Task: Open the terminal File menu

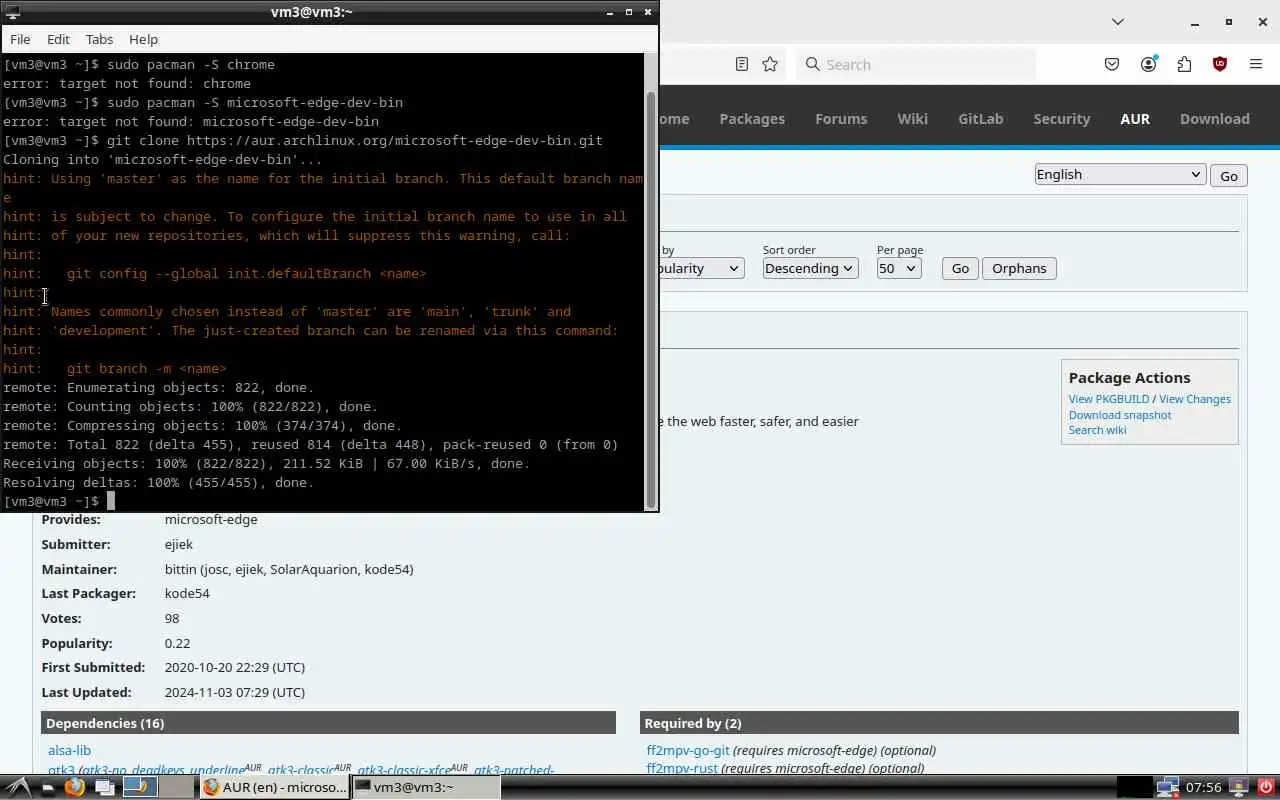Action: (x=20, y=39)
